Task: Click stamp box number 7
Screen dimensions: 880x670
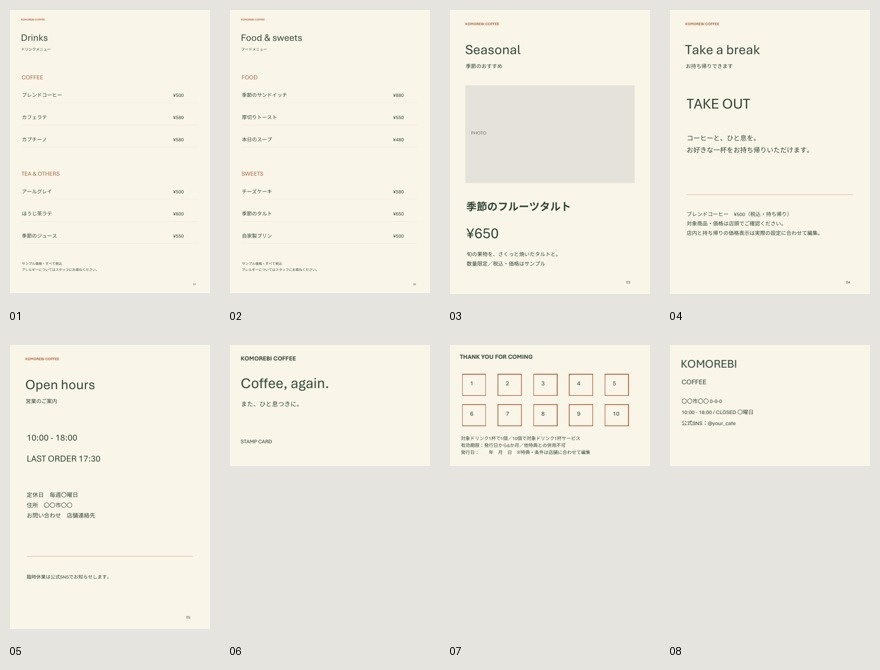Action: point(510,415)
